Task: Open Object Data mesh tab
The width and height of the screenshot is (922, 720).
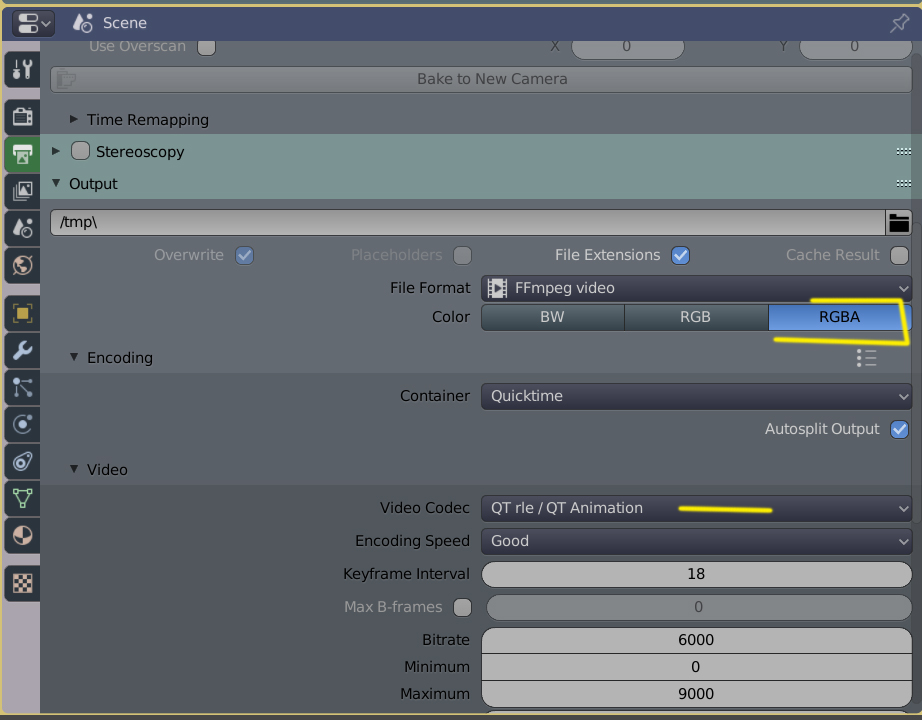Action: pyautogui.click(x=22, y=497)
